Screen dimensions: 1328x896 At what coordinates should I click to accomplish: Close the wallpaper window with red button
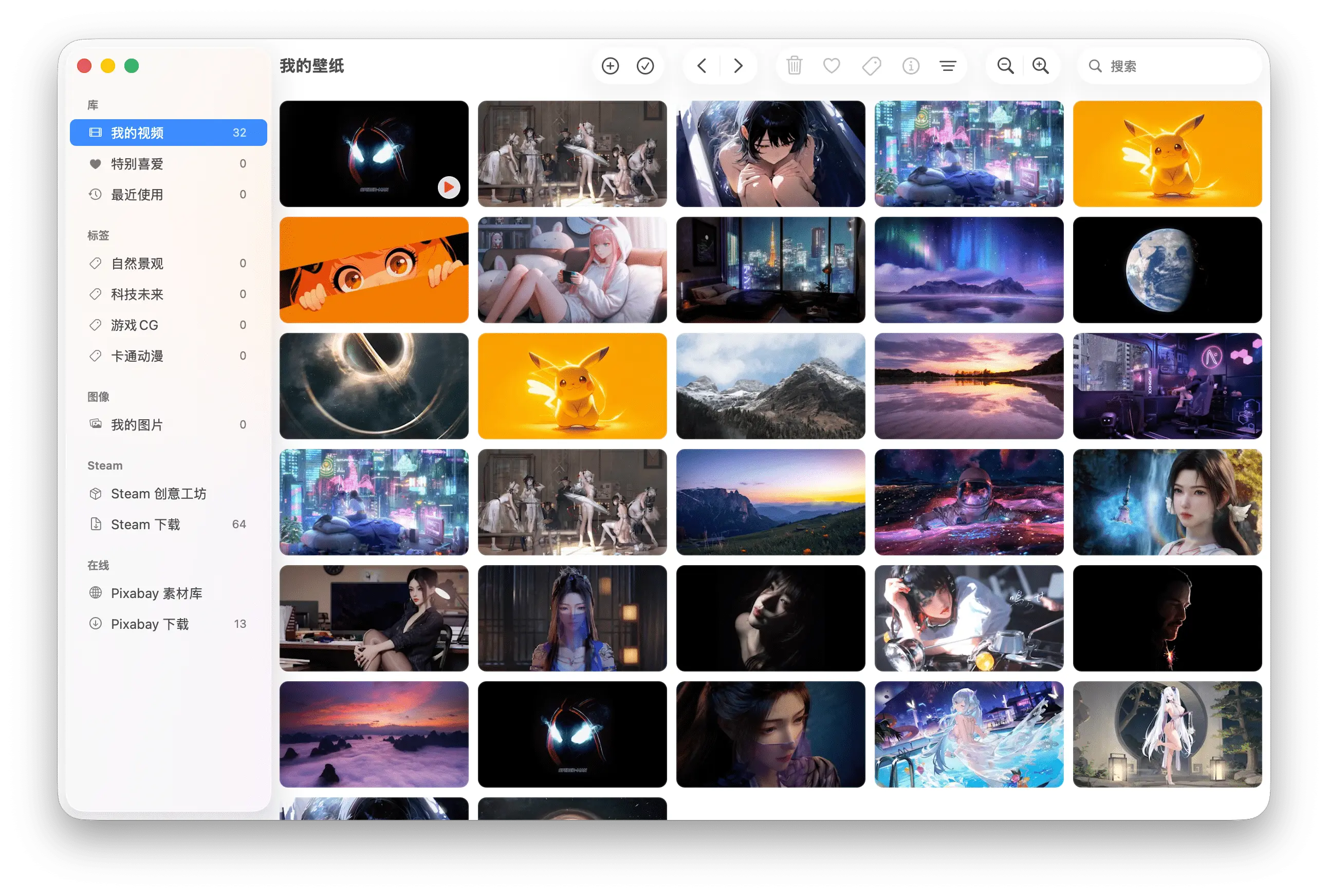click(85, 66)
